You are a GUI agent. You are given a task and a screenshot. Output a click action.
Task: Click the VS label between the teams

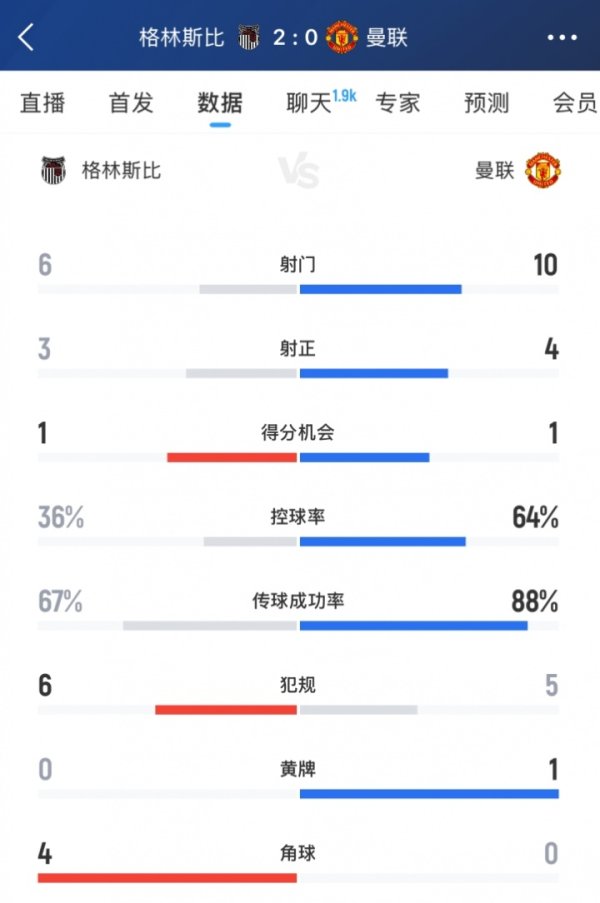point(300,169)
